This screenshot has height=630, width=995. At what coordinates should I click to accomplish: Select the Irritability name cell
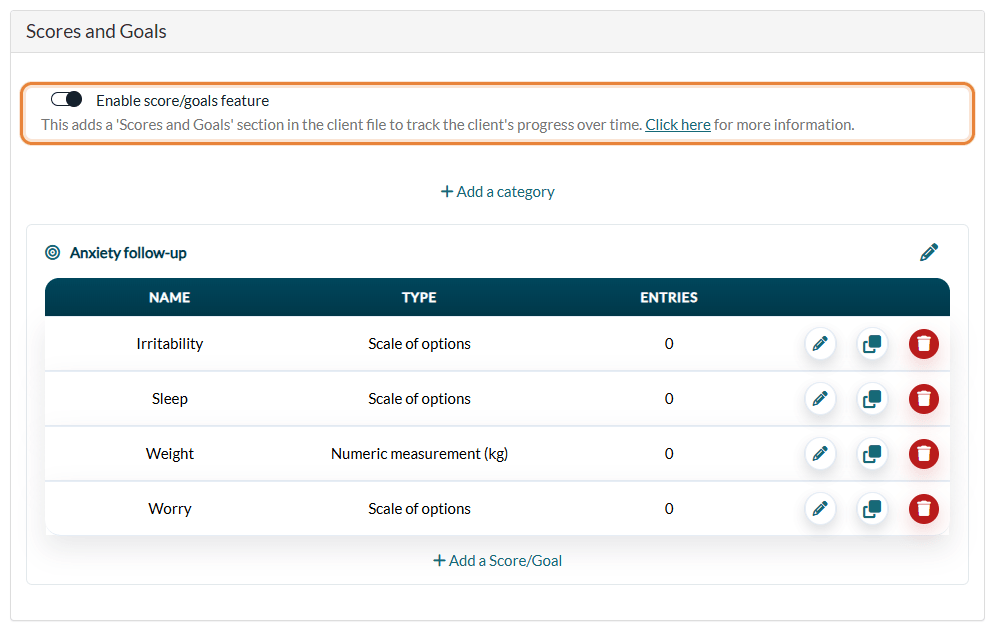[169, 344]
